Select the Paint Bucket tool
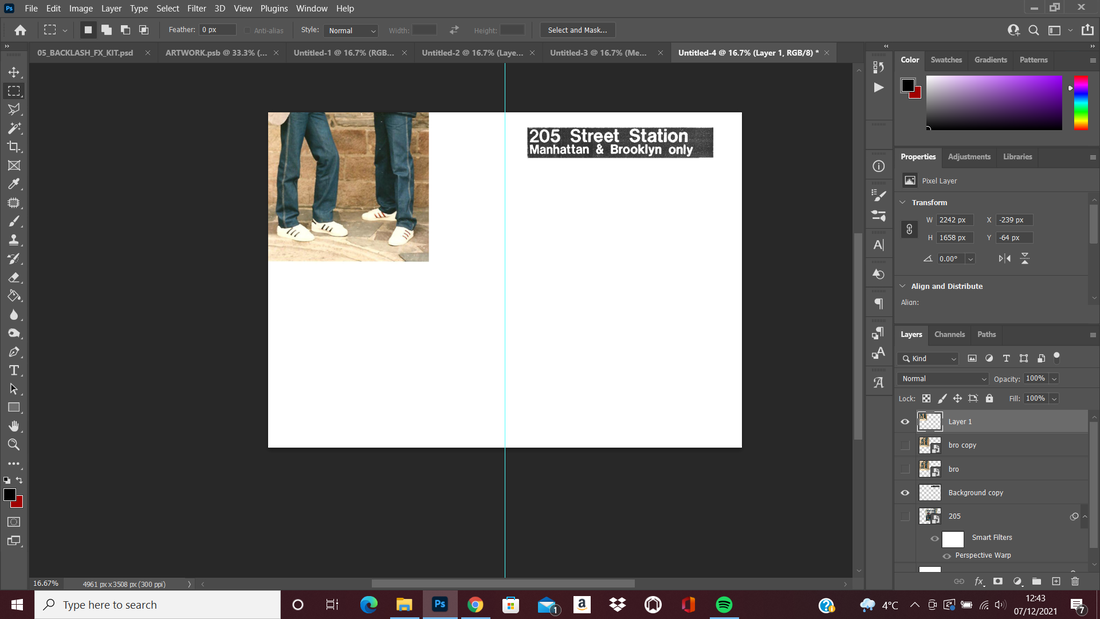The image size is (1100, 619). pyautogui.click(x=14, y=296)
